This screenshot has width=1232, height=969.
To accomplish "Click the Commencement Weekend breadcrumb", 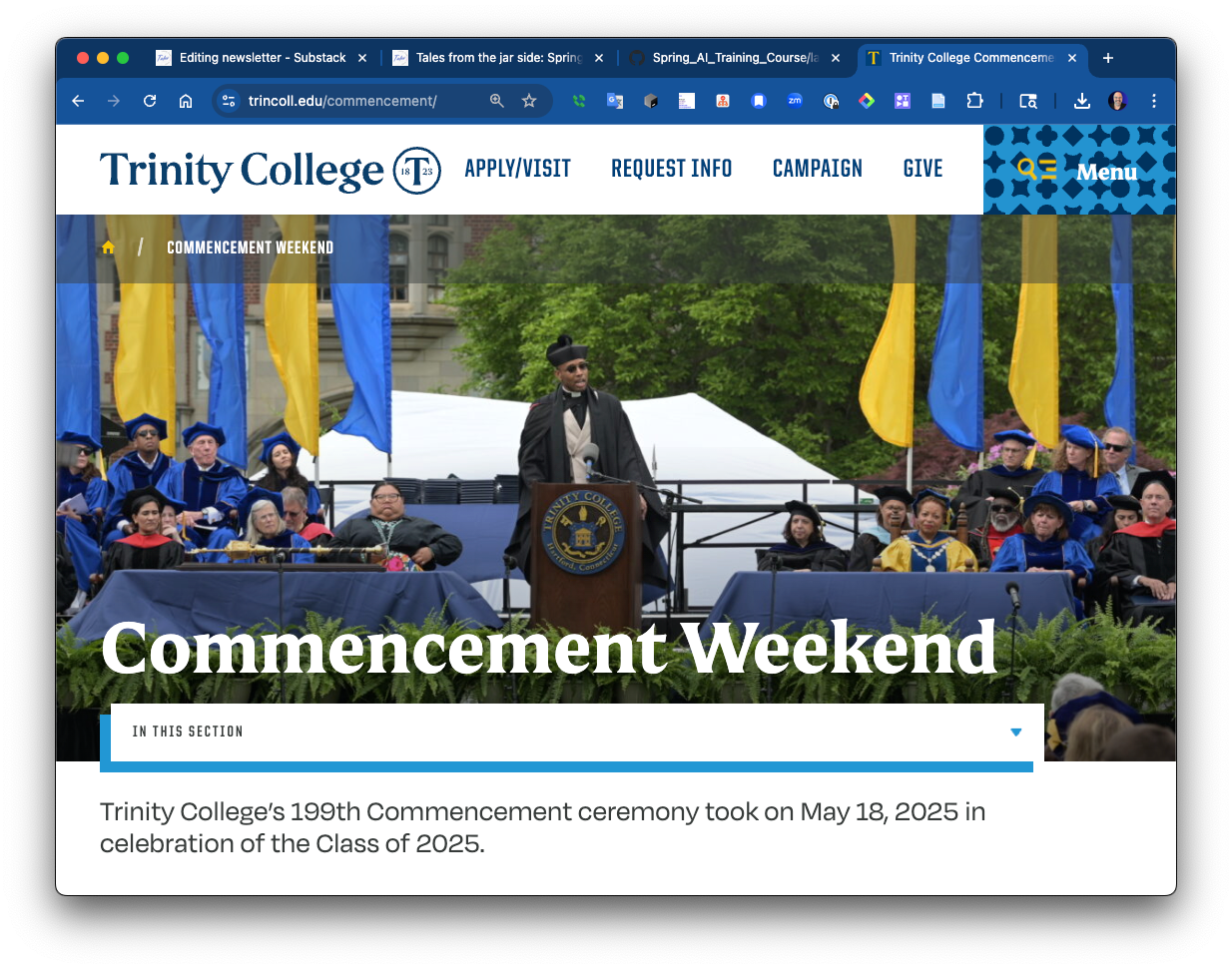I will click(250, 247).
